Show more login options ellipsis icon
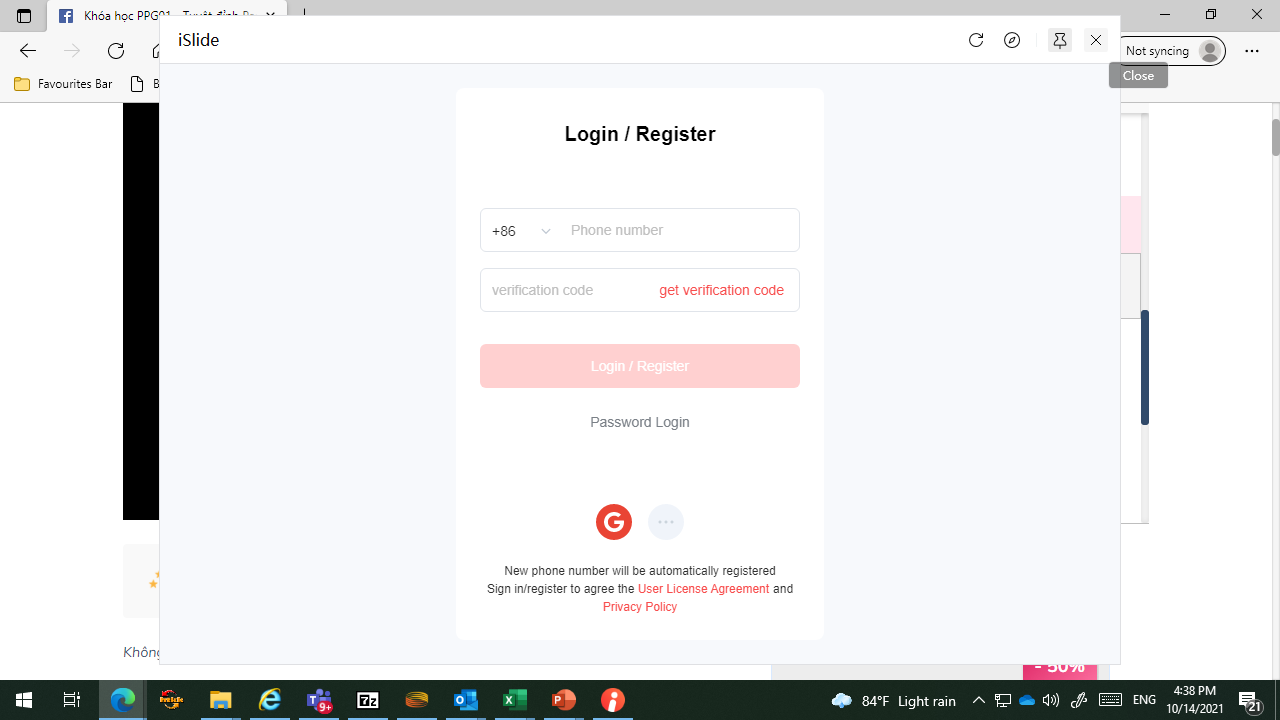 [666, 522]
